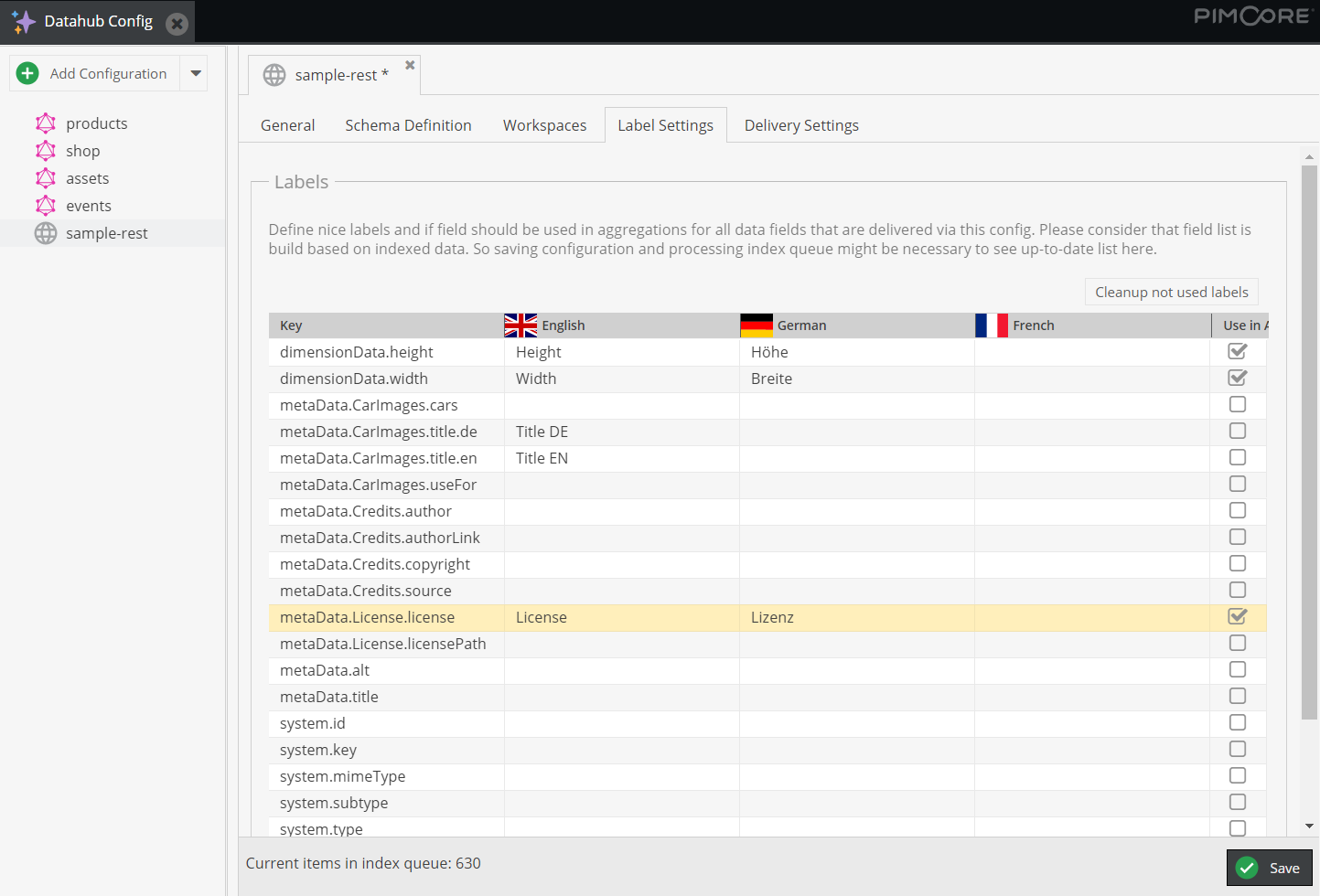Switch to the Schema Definition tab
The height and width of the screenshot is (896, 1320).
coord(409,125)
